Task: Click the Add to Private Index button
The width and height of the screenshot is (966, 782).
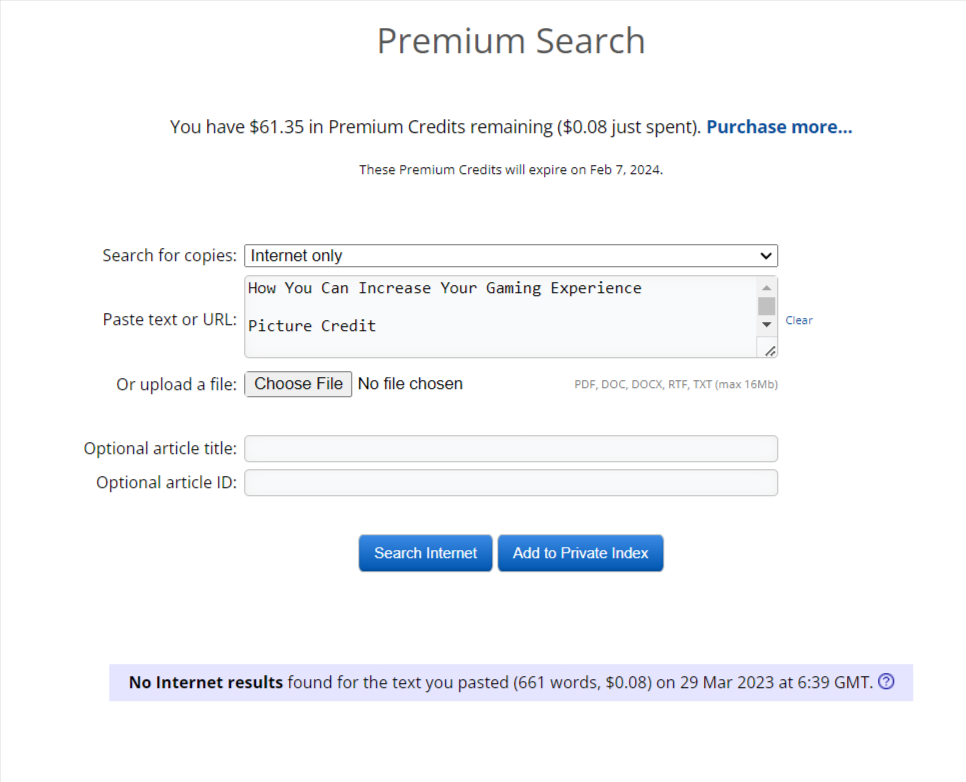Action: point(580,553)
